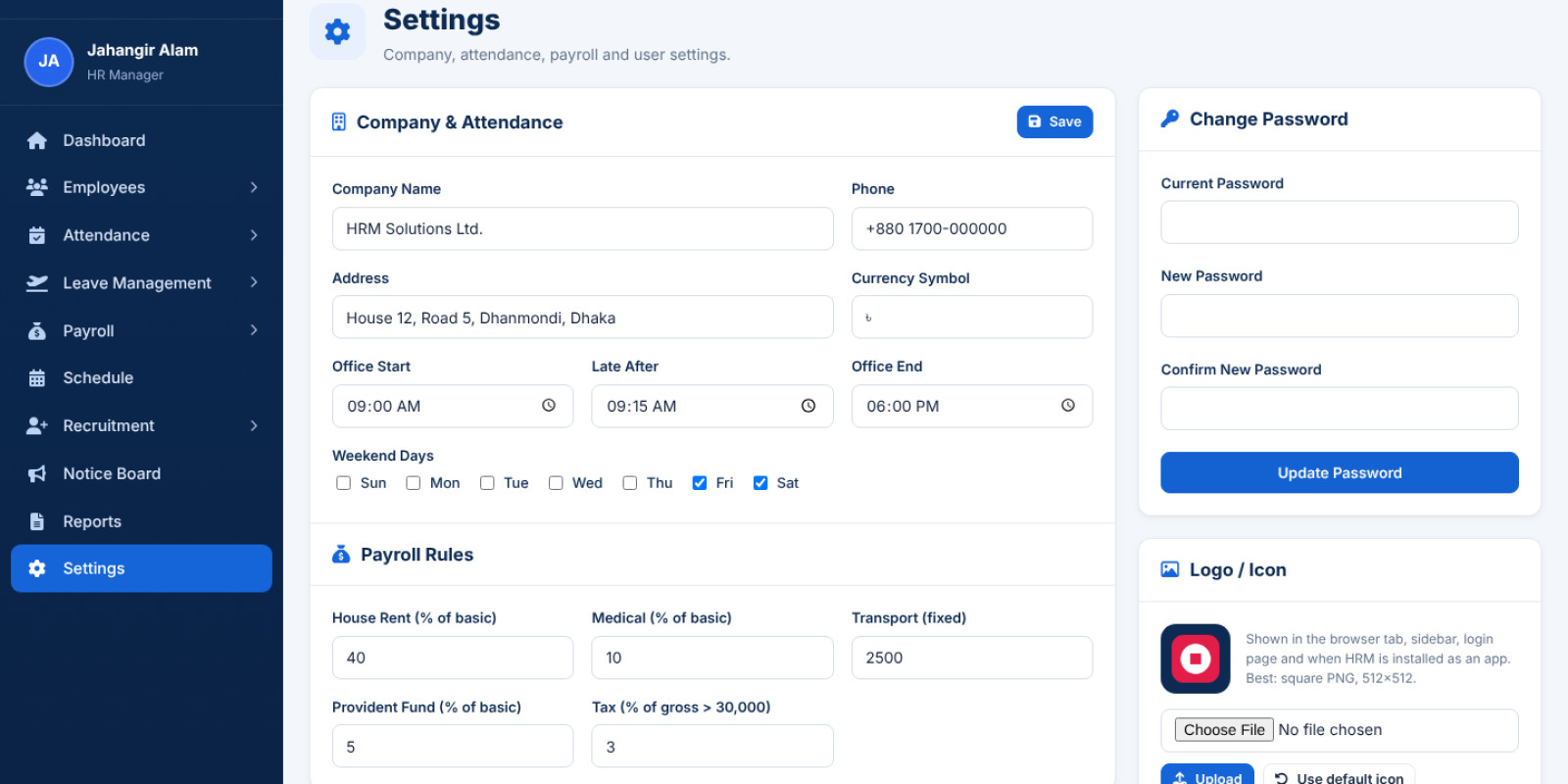The width and height of the screenshot is (1568, 784).
Task: Click the House Rent percentage field
Action: 453,658
